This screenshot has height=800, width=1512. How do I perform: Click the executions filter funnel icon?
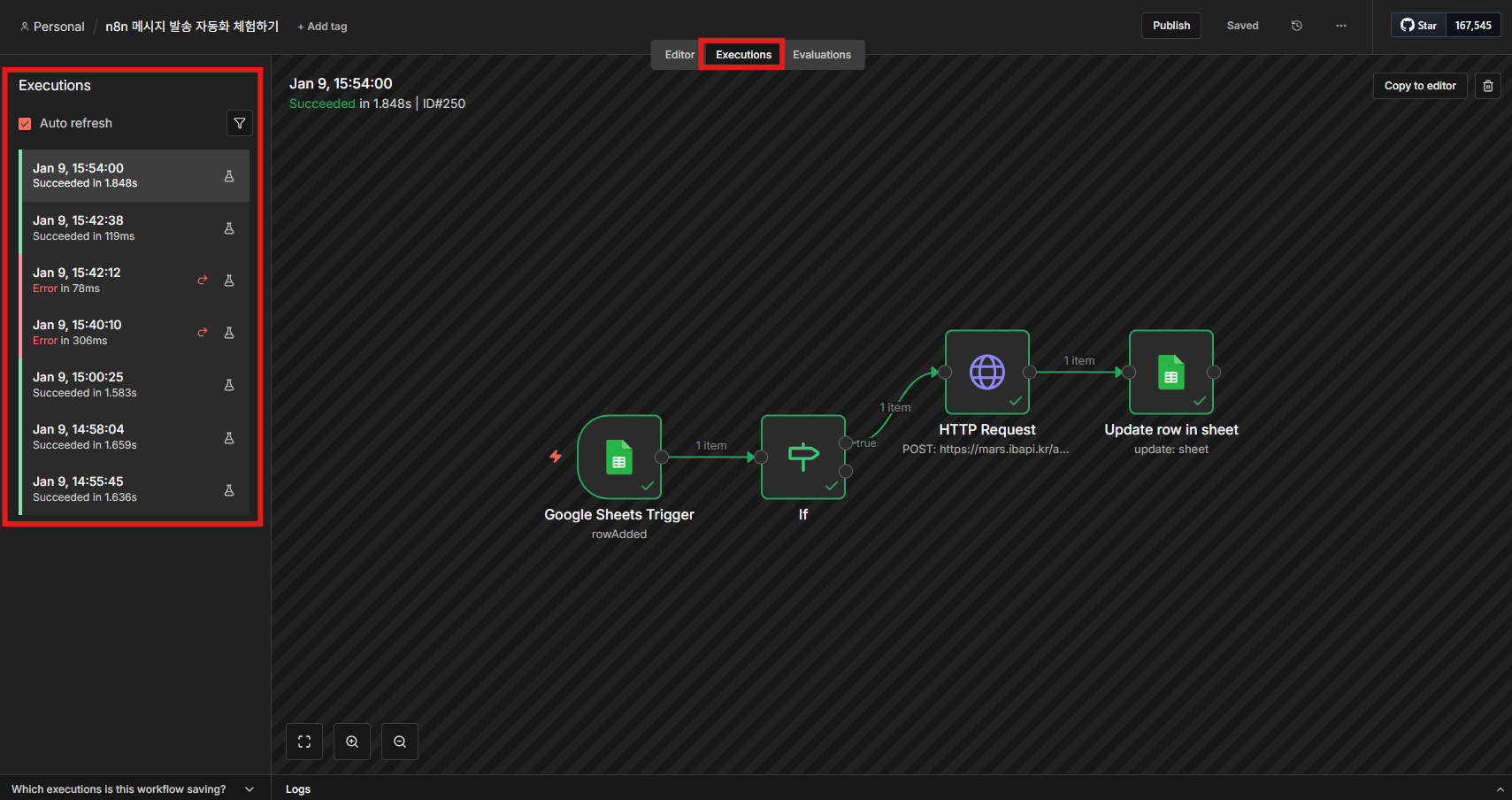(240, 123)
